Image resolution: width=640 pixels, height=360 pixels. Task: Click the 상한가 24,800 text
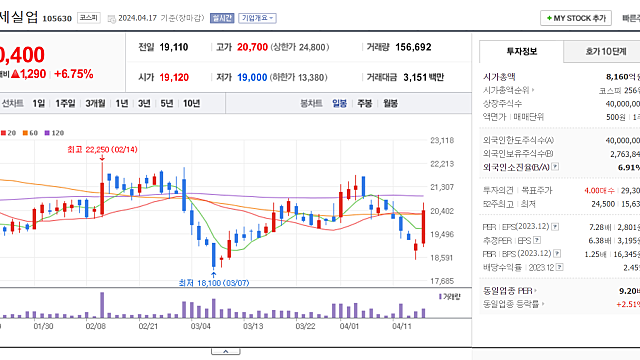(300, 47)
